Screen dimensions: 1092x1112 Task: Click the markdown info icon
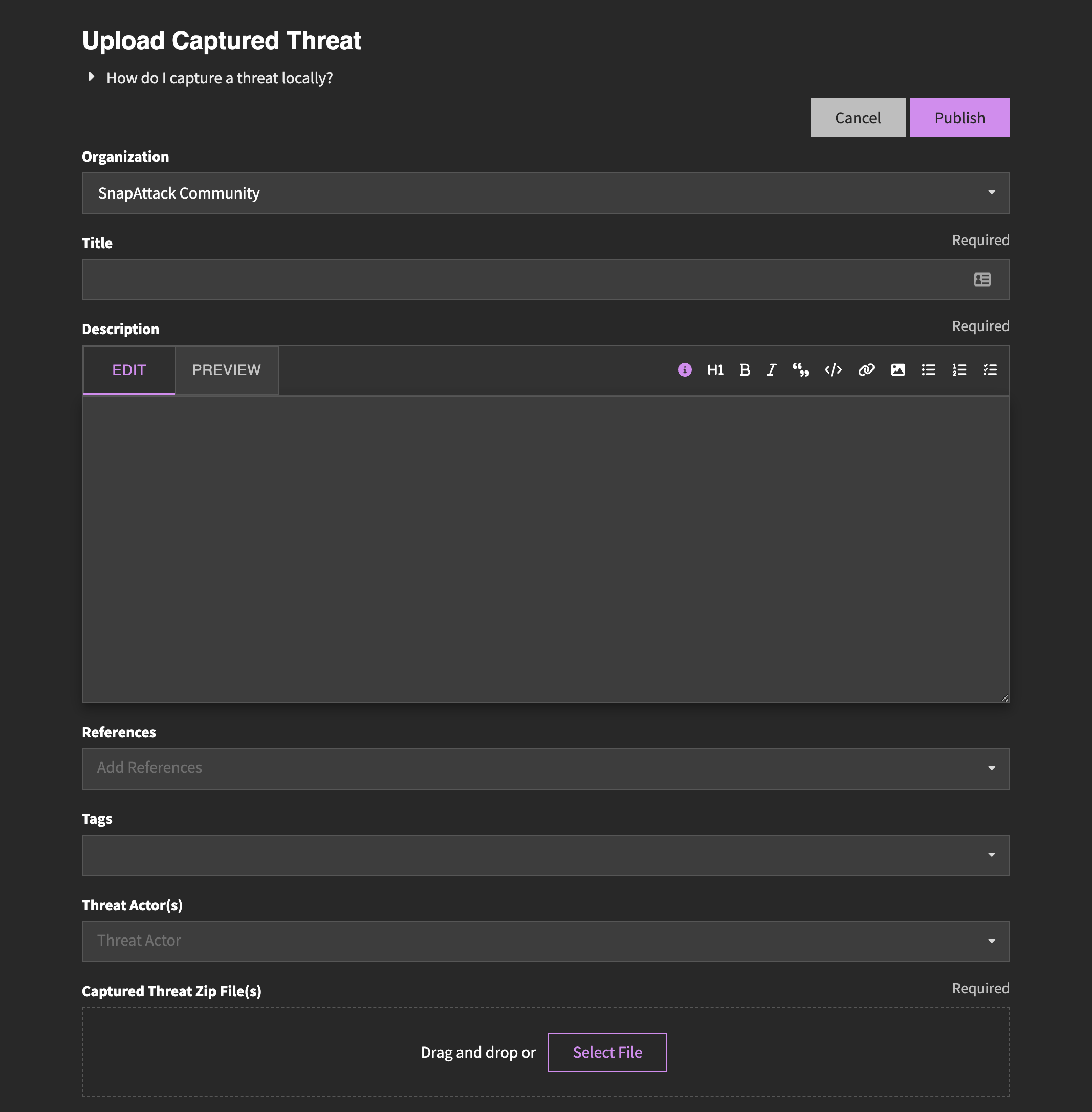pyautogui.click(x=684, y=370)
